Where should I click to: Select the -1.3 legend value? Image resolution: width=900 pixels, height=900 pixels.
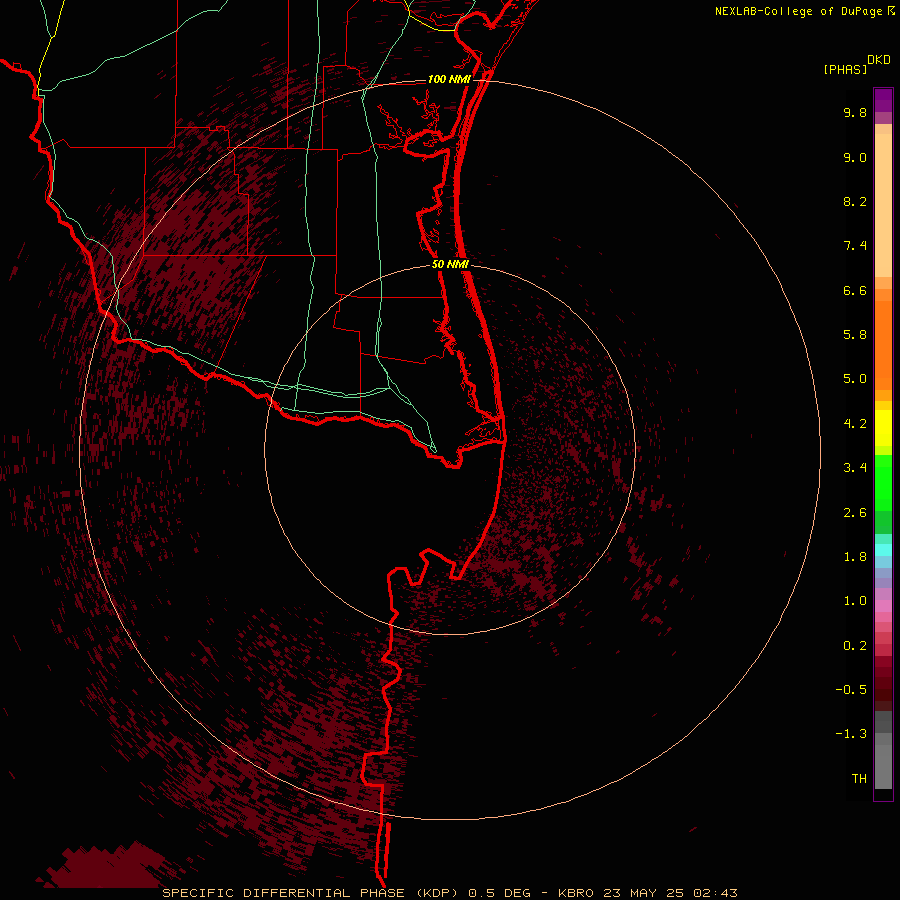[851, 734]
